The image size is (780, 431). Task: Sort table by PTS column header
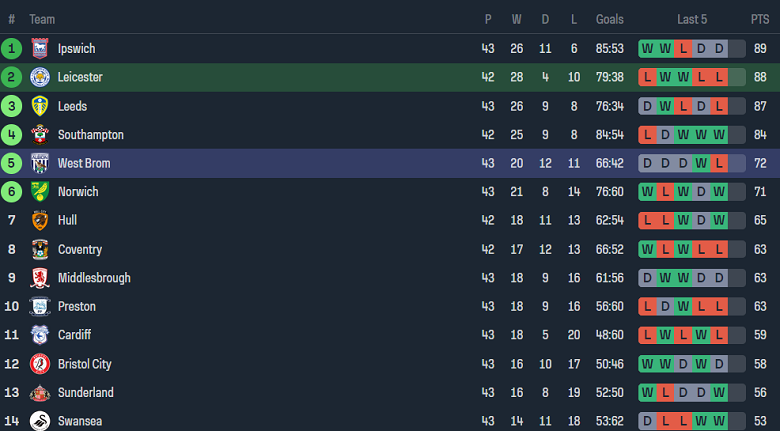coord(760,19)
